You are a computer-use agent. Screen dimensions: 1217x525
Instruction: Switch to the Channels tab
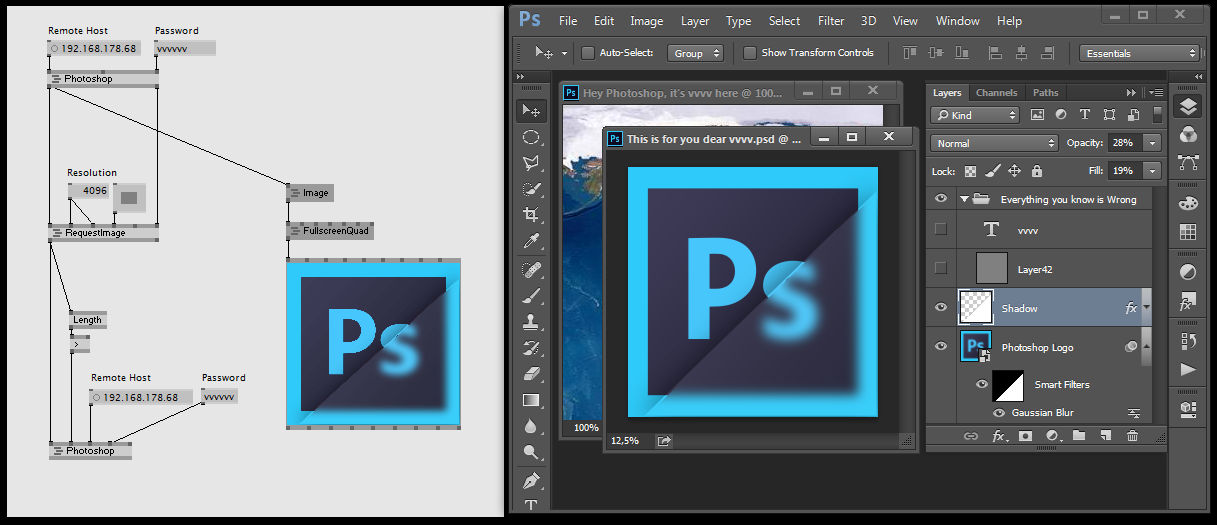coord(996,93)
